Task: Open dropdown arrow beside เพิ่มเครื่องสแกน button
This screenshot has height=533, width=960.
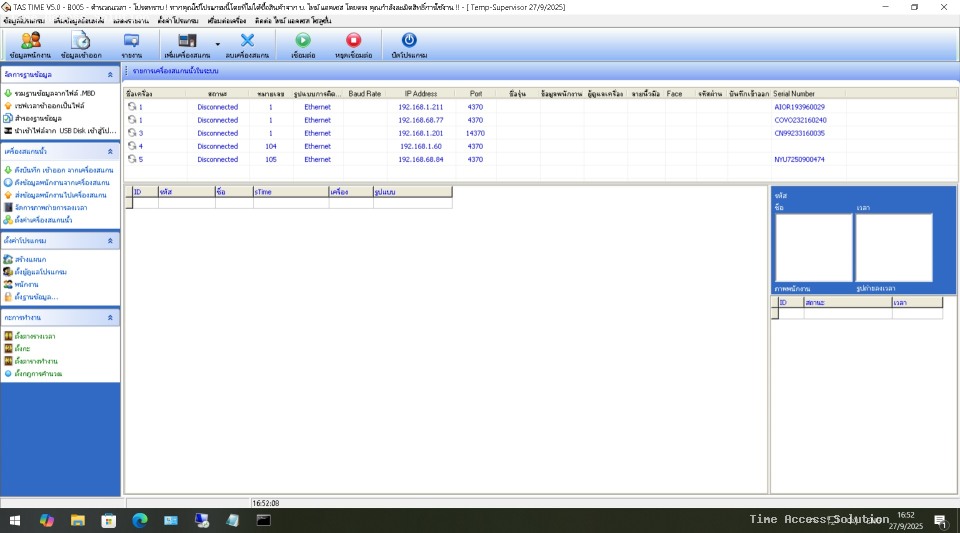Action: click(x=217, y=44)
